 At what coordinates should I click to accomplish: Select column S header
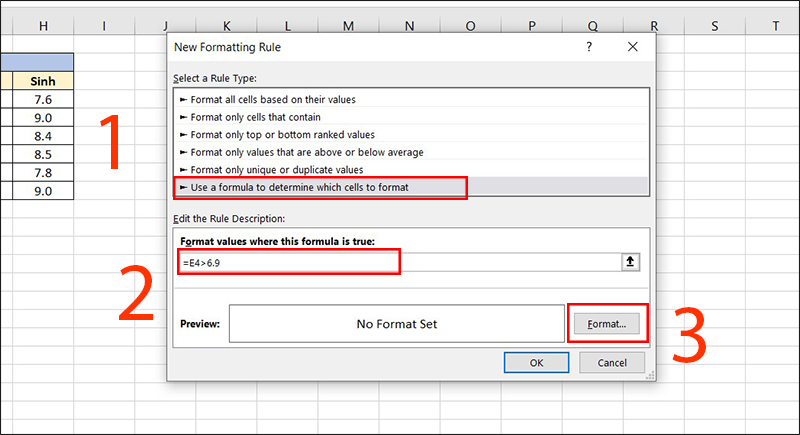click(714, 26)
